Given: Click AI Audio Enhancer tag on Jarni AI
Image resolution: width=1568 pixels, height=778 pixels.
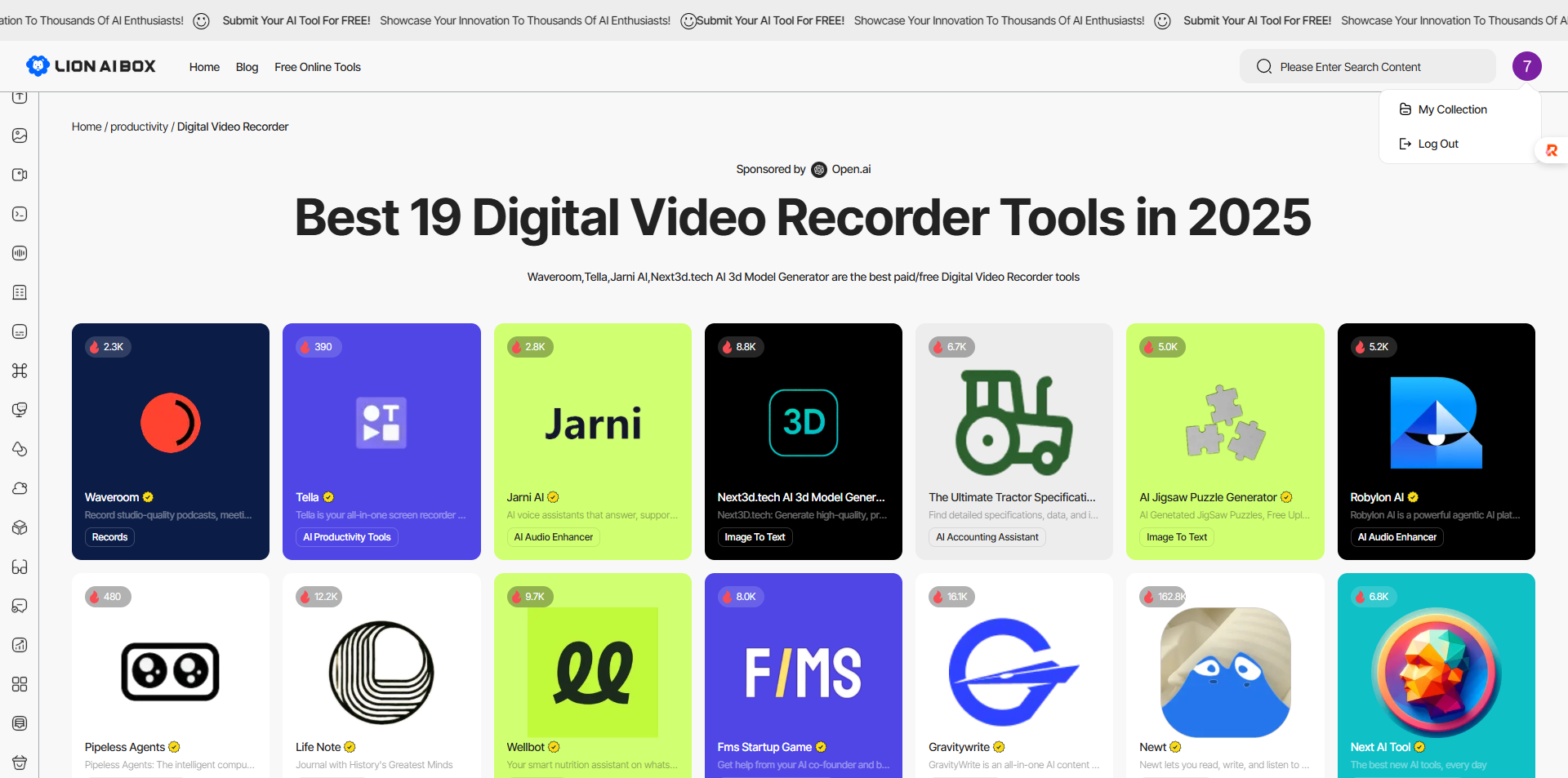Looking at the screenshot, I should coord(554,537).
